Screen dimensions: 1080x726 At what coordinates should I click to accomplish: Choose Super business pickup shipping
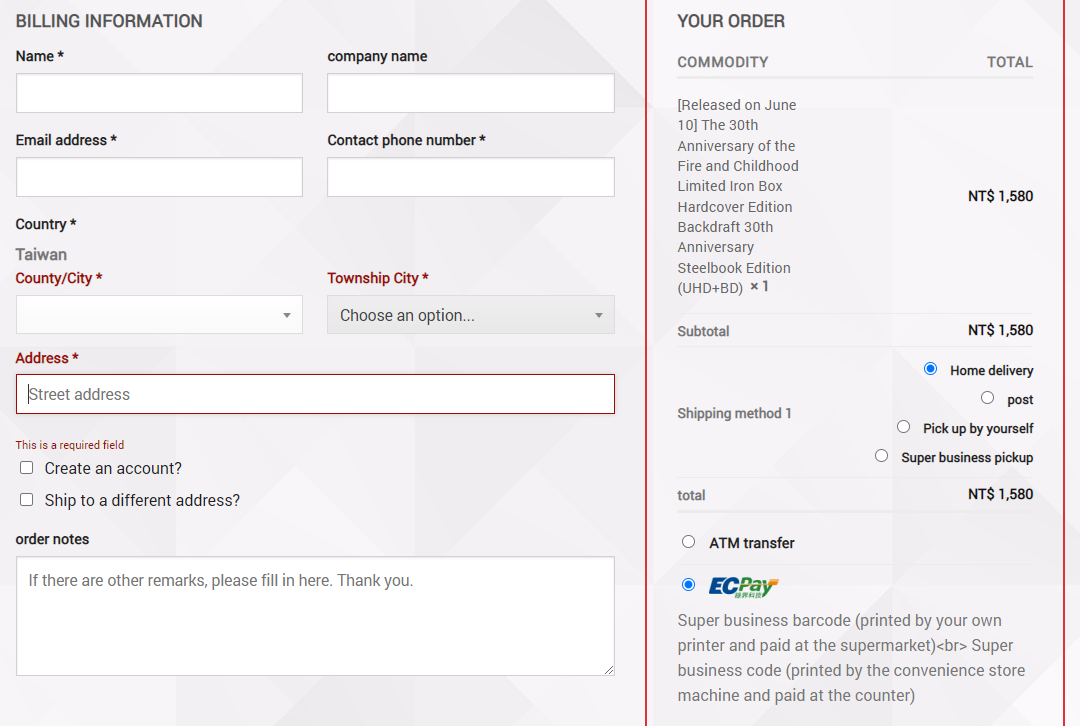(882, 456)
